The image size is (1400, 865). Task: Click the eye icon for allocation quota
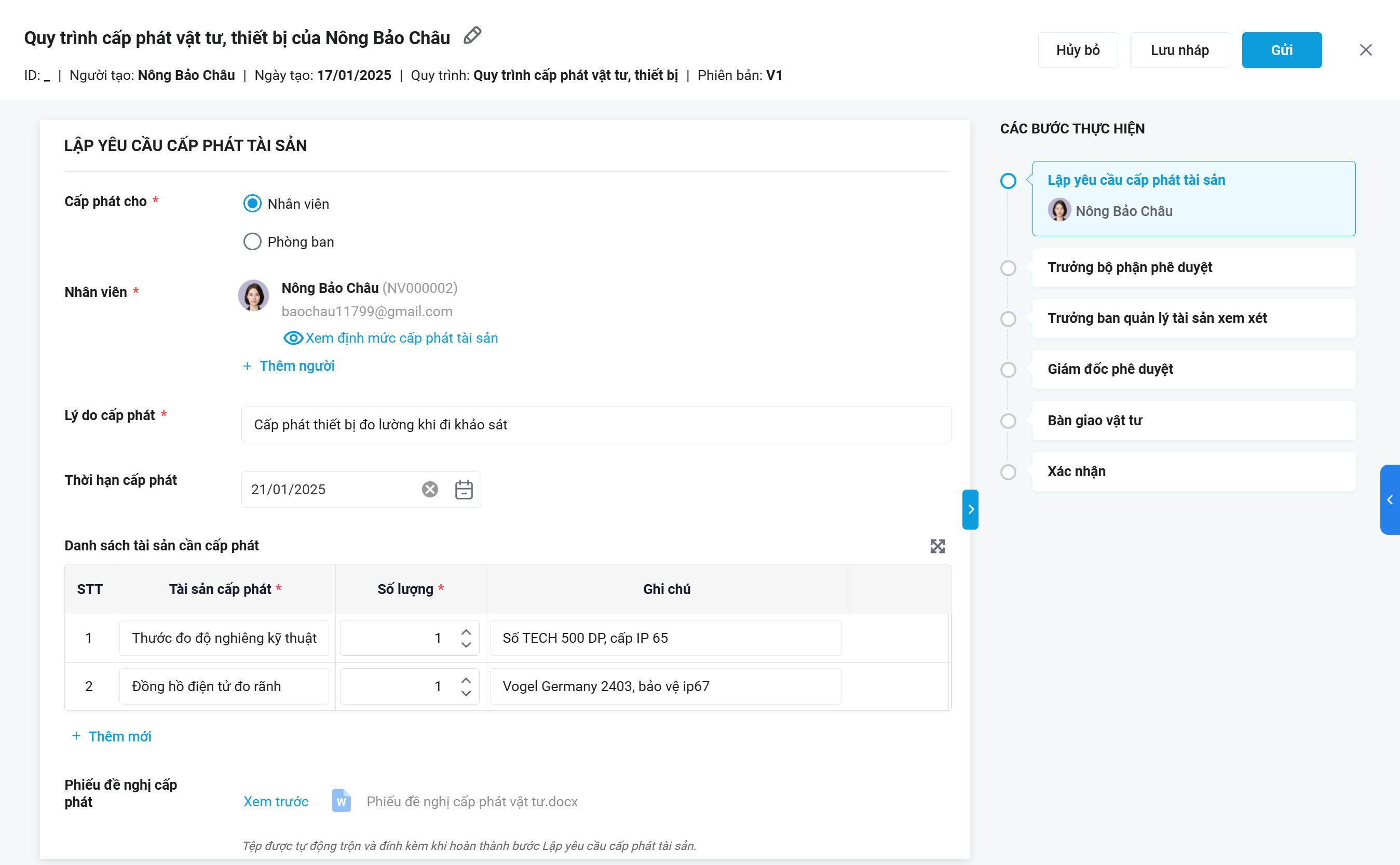pos(293,338)
